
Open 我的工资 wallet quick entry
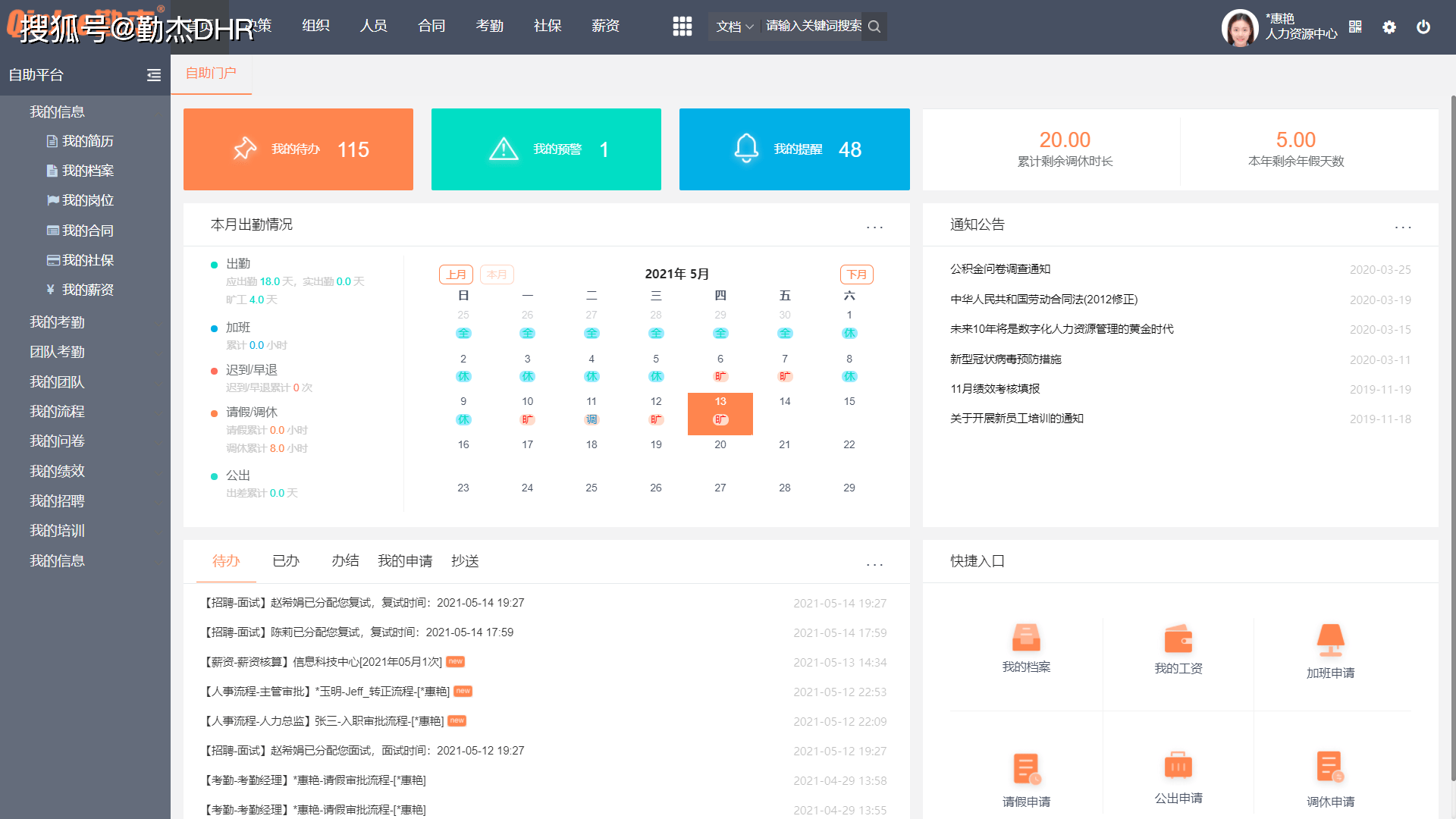1178,639
